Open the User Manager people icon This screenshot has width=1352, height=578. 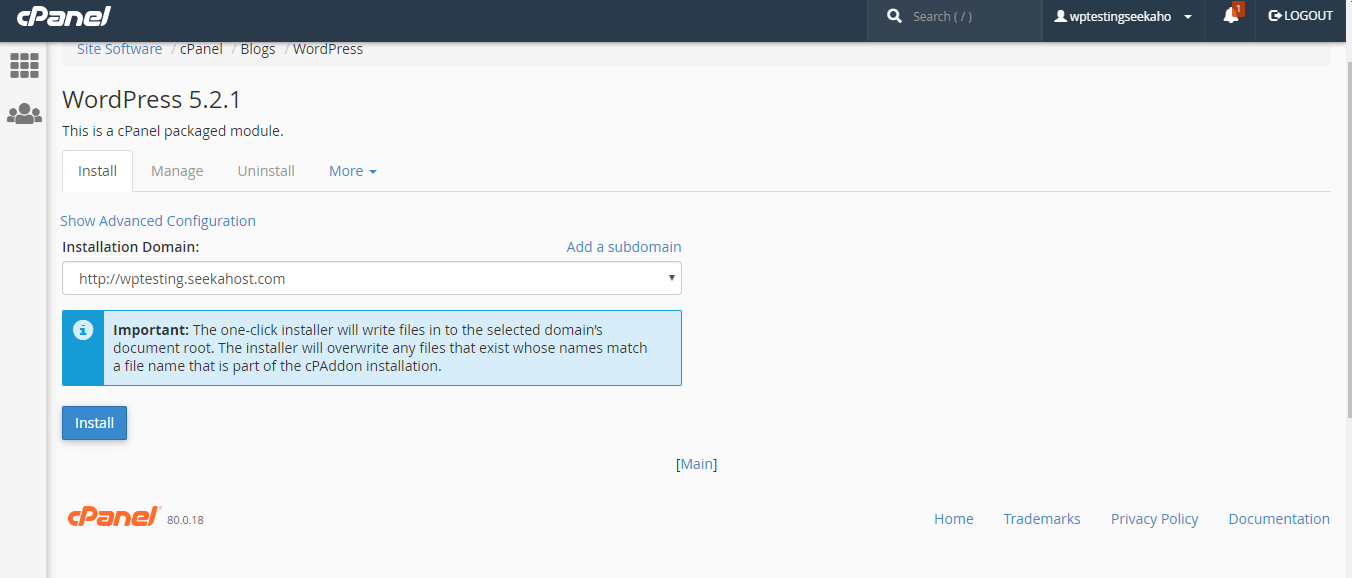(24, 114)
